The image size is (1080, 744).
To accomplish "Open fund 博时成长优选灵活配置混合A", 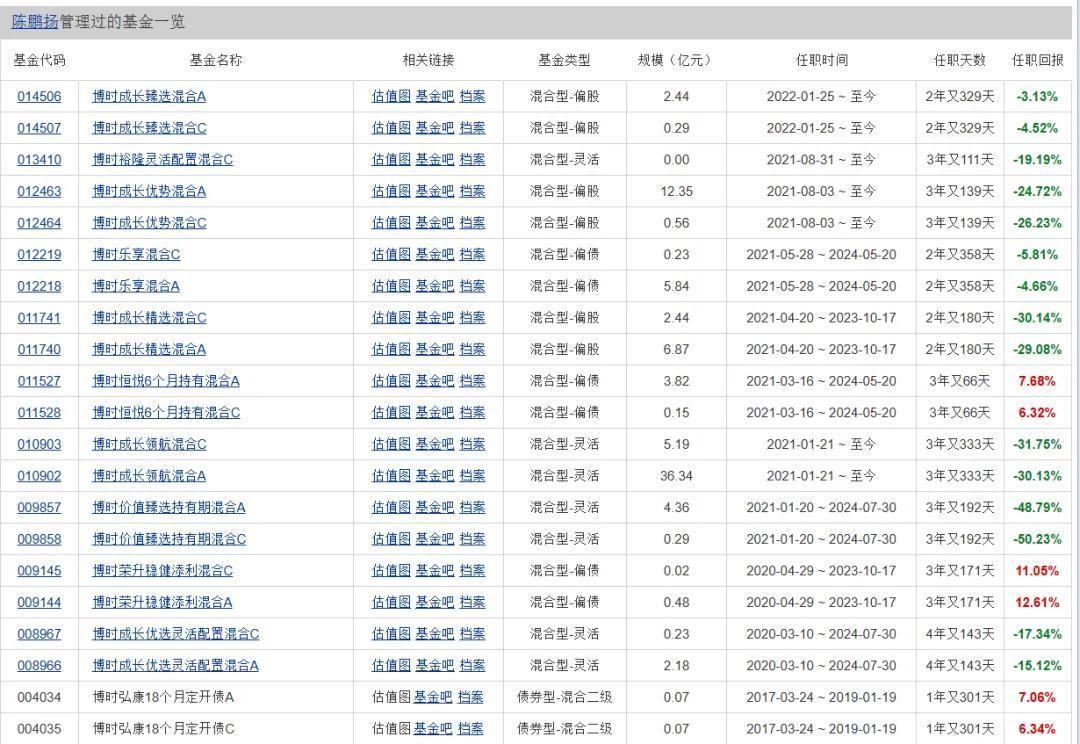I will pyautogui.click(x=176, y=666).
